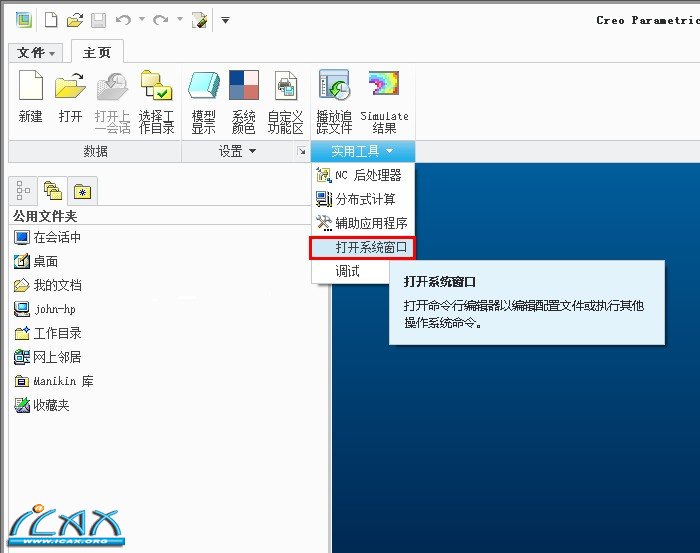The width and height of the screenshot is (700, 553).
Task: Switch to the 主页 ribbon tab
Action: click(97, 53)
